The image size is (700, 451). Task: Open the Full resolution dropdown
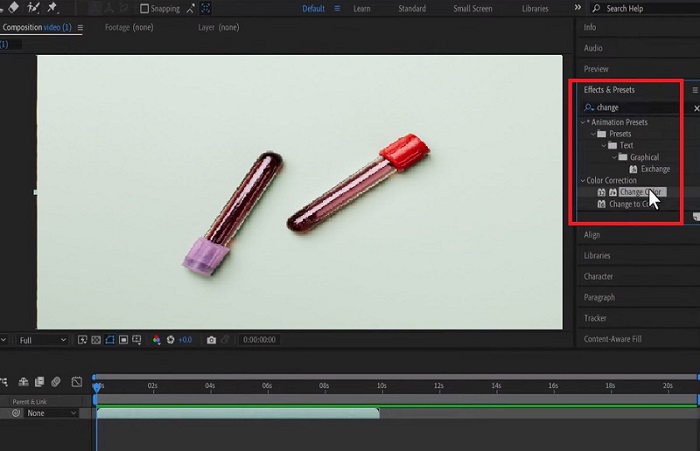click(42, 340)
